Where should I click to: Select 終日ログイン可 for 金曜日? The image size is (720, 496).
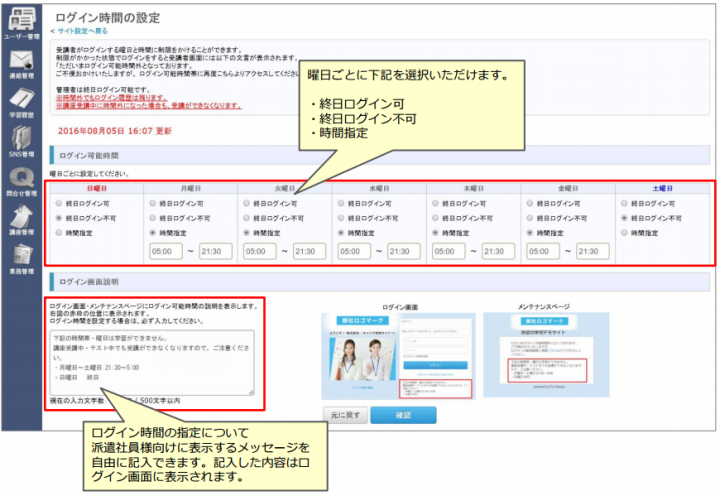click(530, 203)
